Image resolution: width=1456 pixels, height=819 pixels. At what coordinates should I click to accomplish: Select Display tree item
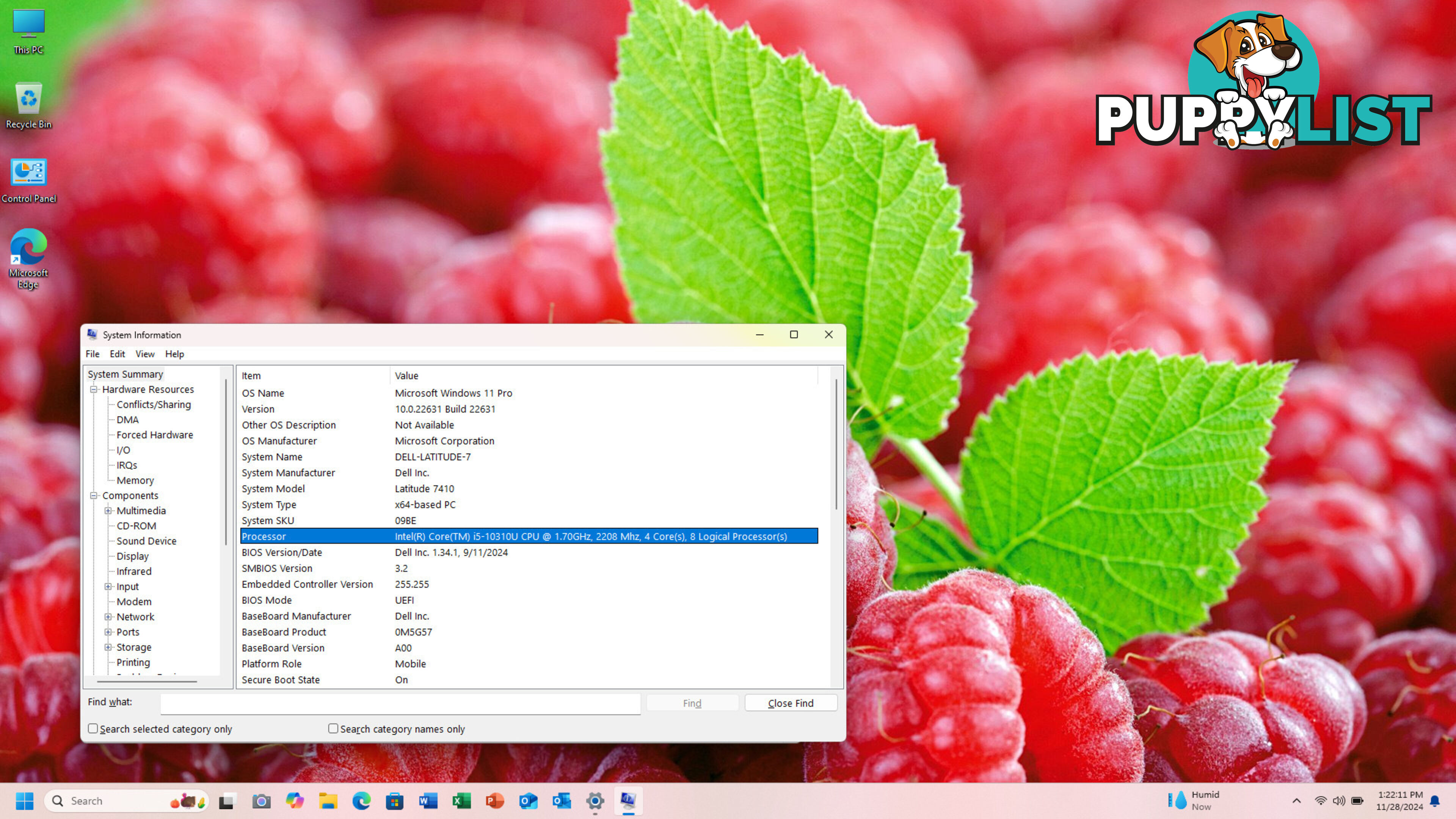coord(132,556)
